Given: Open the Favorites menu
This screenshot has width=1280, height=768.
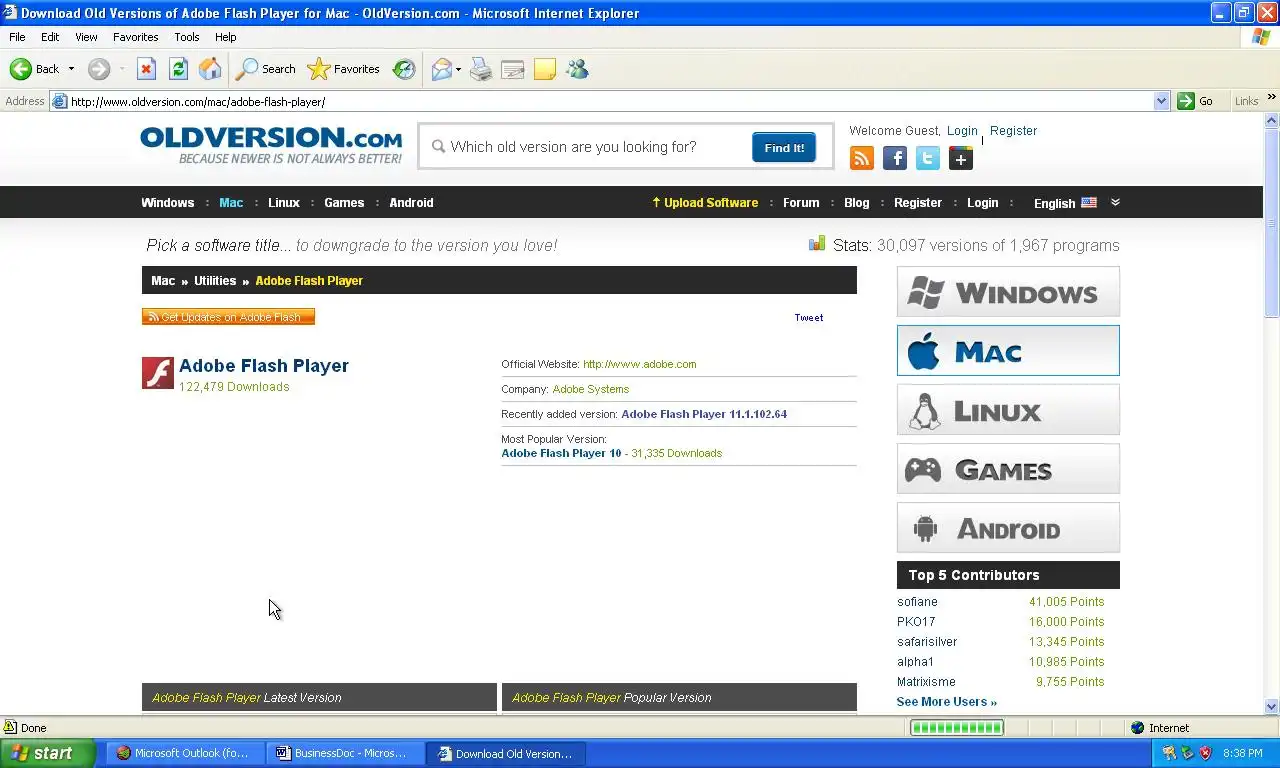Looking at the screenshot, I should click(135, 37).
